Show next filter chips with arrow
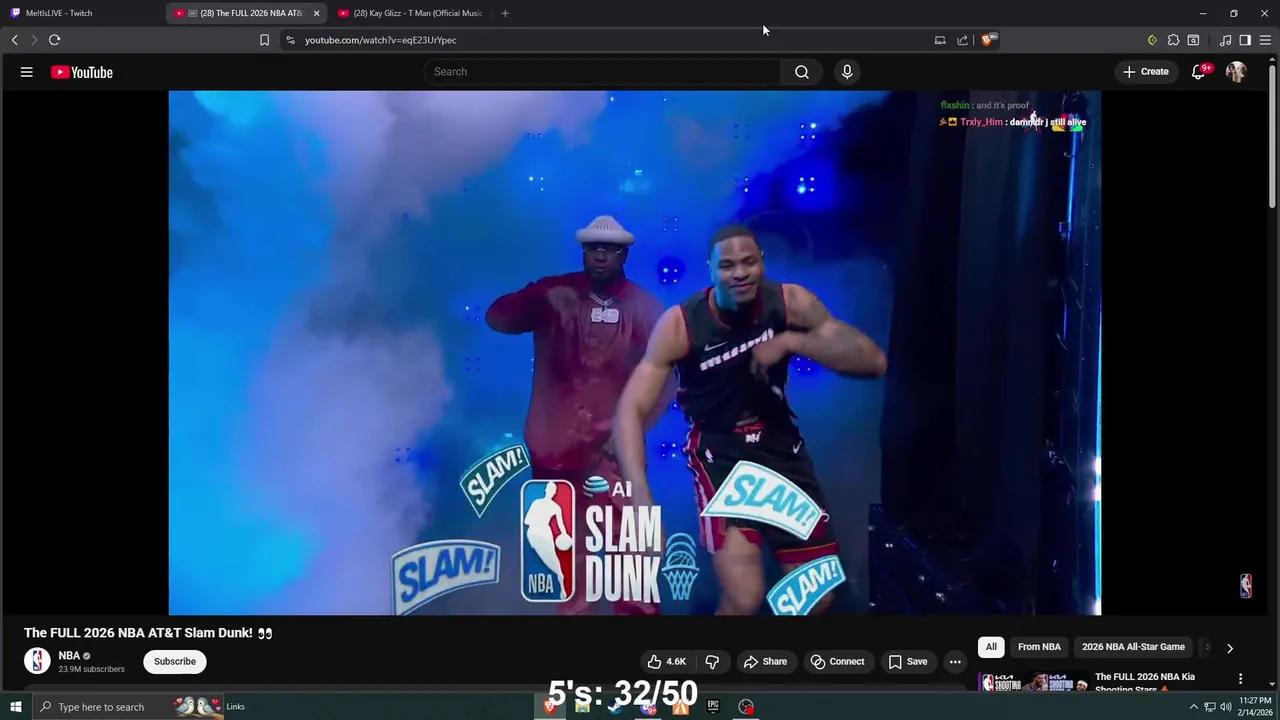The width and height of the screenshot is (1280, 720). click(1230, 648)
